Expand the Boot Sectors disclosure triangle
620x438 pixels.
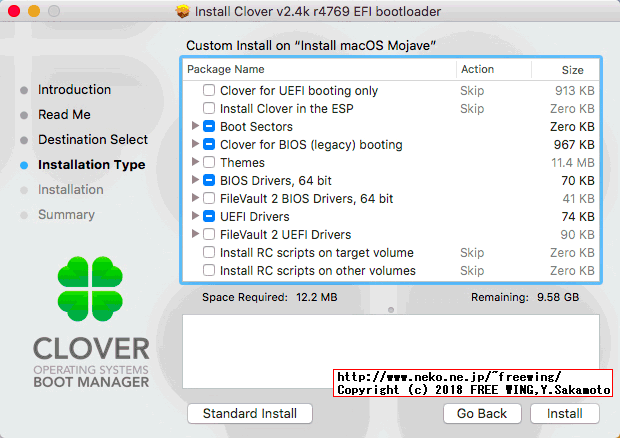click(195, 126)
